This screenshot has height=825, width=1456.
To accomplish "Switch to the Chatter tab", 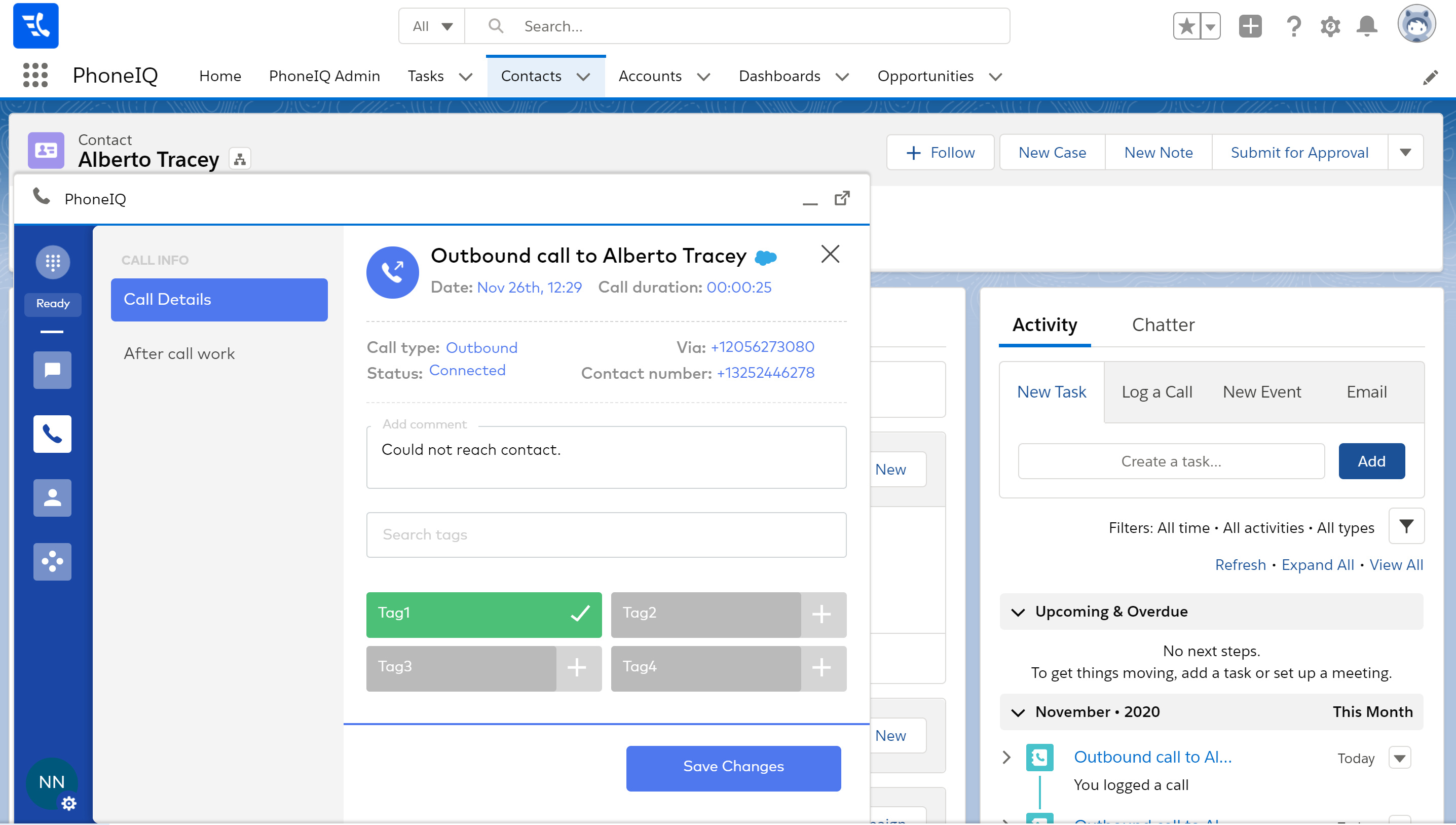I will [1163, 325].
